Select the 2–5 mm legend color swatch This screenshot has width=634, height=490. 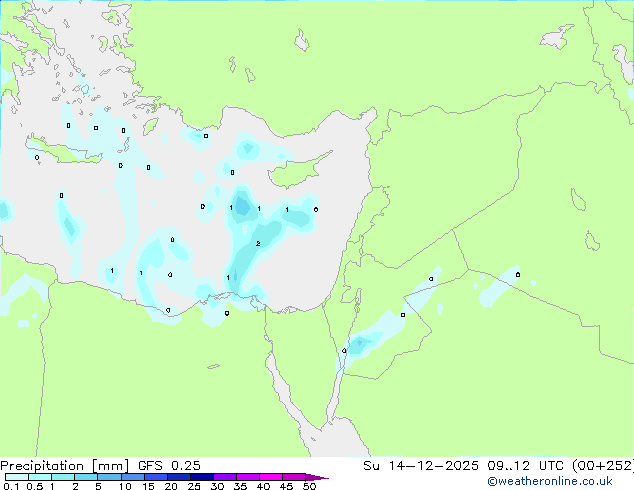86,477
